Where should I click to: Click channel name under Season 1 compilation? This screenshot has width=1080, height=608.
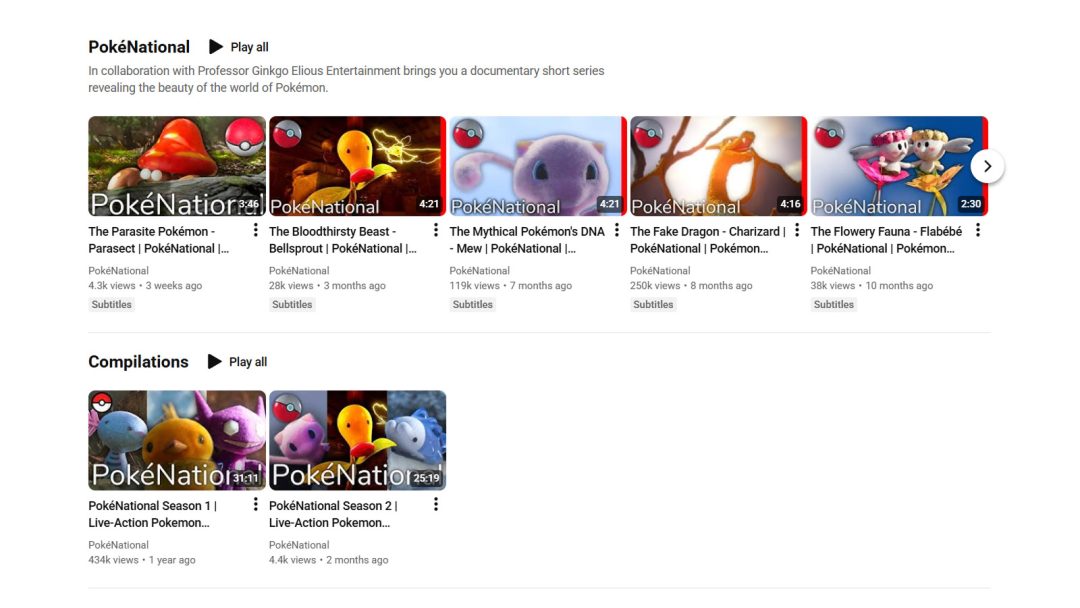pos(118,545)
